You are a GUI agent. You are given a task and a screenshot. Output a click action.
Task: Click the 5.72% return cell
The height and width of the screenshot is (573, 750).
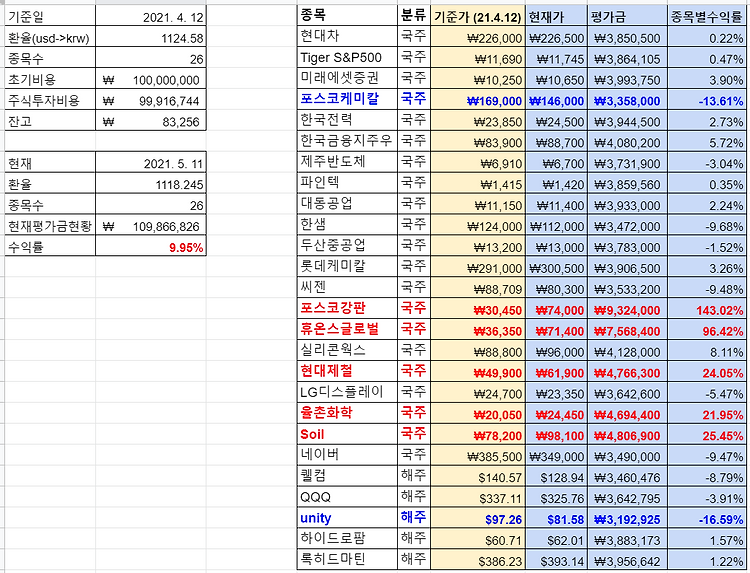pyautogui.click(x=706, y=142)
